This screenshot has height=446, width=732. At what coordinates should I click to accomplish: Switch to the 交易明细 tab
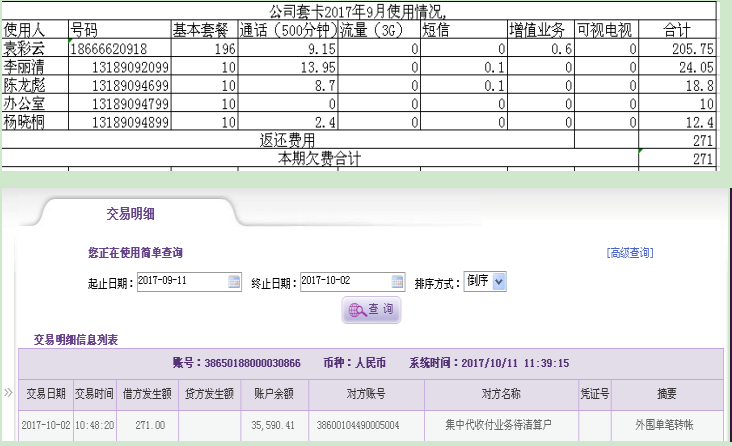[x=130, y=213]
